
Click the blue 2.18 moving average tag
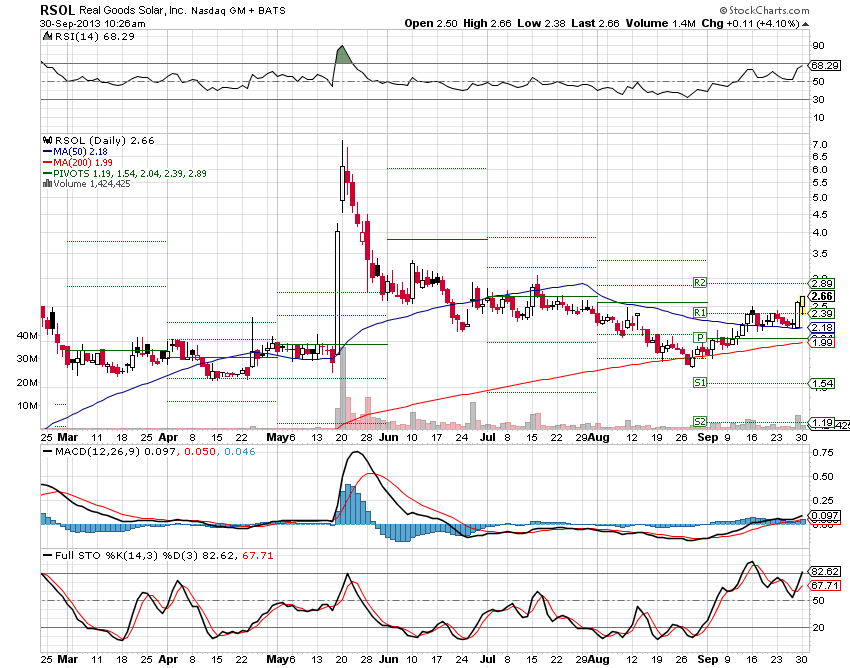click(x=822, y=327)
